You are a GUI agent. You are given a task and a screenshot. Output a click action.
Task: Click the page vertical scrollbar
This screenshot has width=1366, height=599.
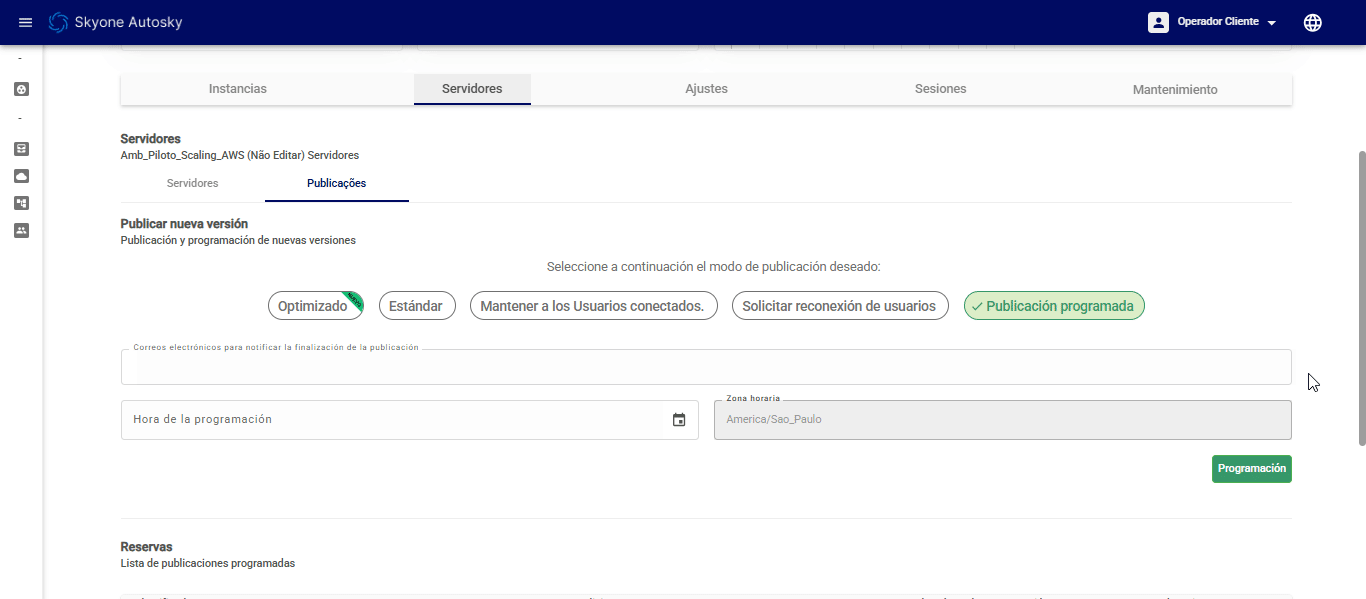[1360, 298]
